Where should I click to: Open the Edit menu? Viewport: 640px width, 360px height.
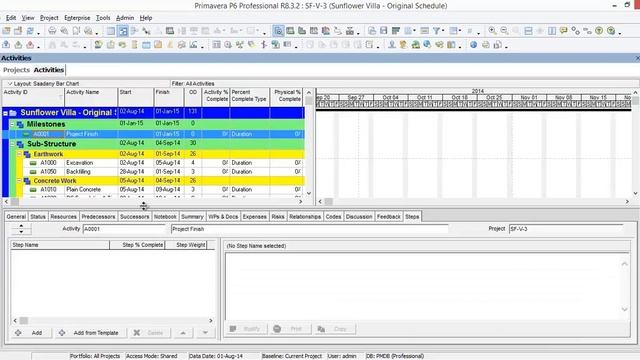(11, 18)
